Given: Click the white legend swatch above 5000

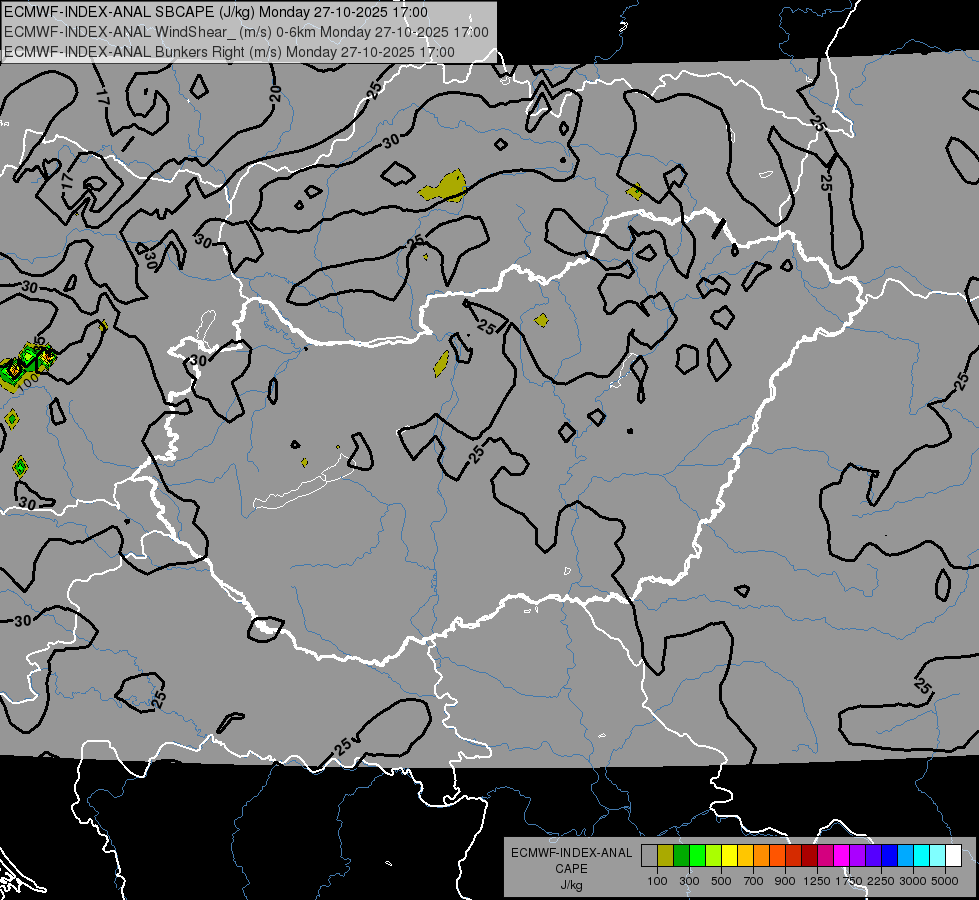Looking at the screenshot, I should [954, 856].
